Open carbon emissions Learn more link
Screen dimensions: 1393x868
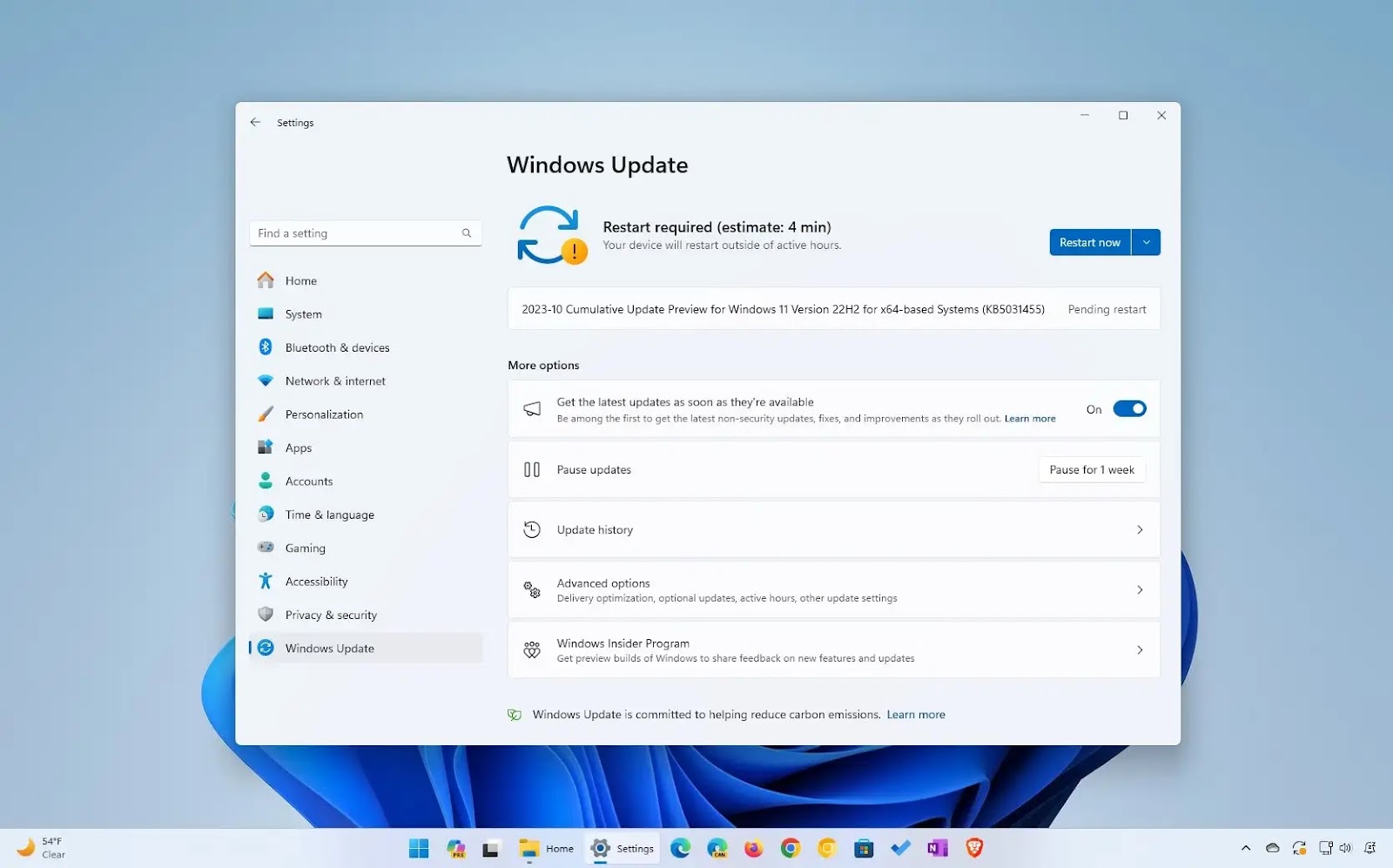tap(916, 715)
